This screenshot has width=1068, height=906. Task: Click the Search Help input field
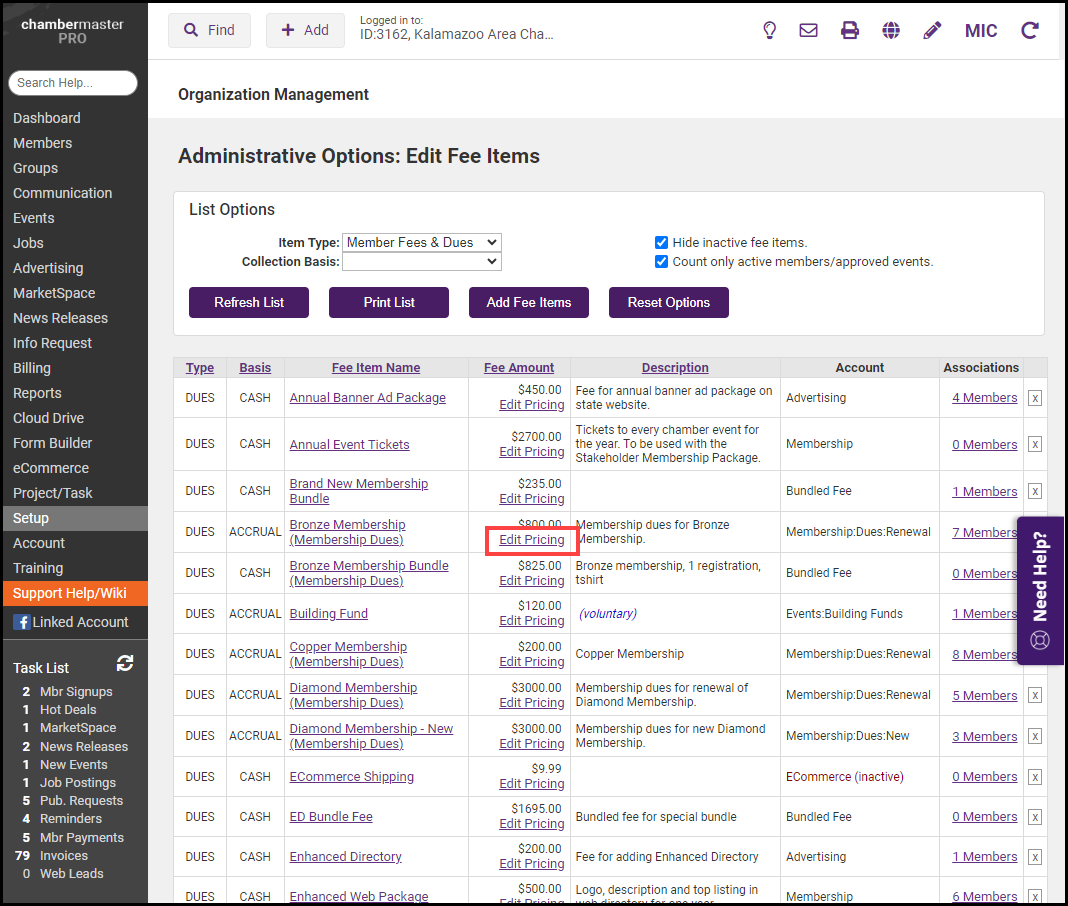point(73,83)
